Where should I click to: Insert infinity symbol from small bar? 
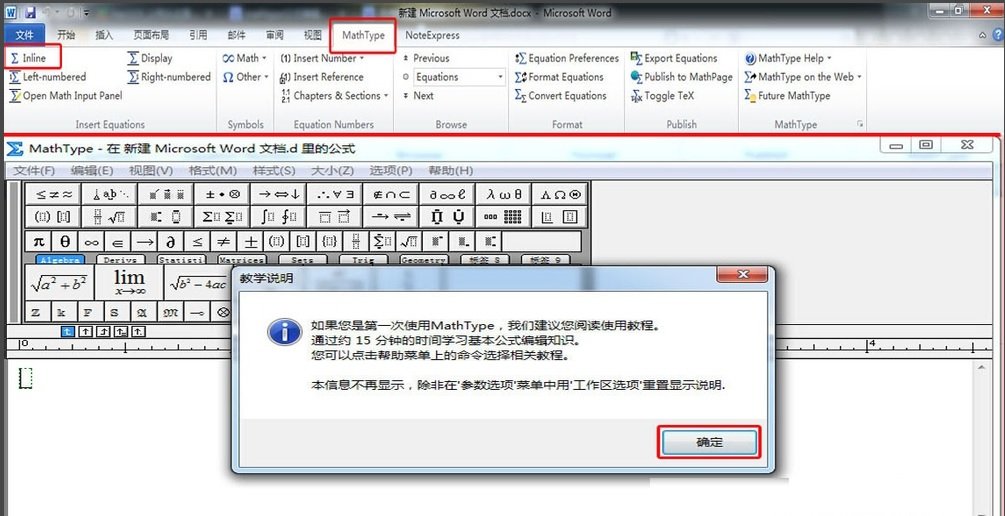[91, 241]
